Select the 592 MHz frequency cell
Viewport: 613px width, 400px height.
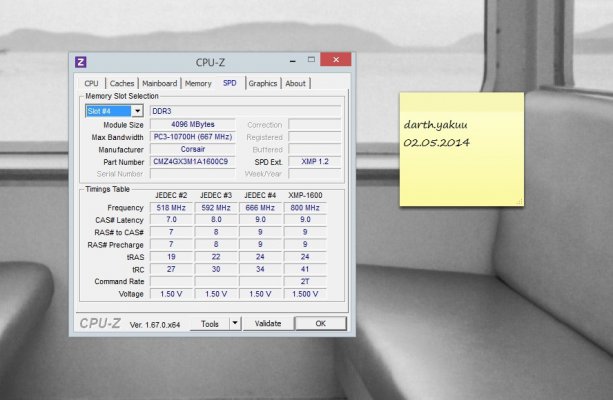(x=216, y=208)
